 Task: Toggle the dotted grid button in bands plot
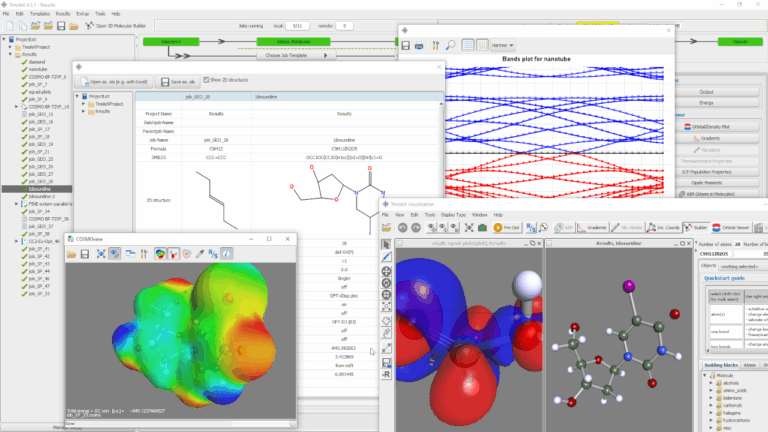tap(481, 45)
